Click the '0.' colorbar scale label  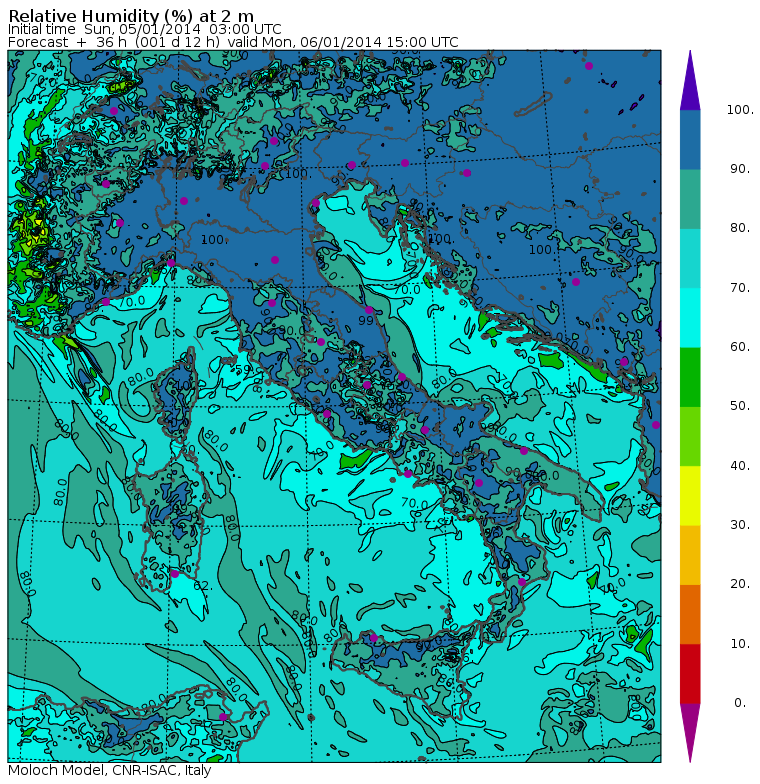[x=740, y=703]
